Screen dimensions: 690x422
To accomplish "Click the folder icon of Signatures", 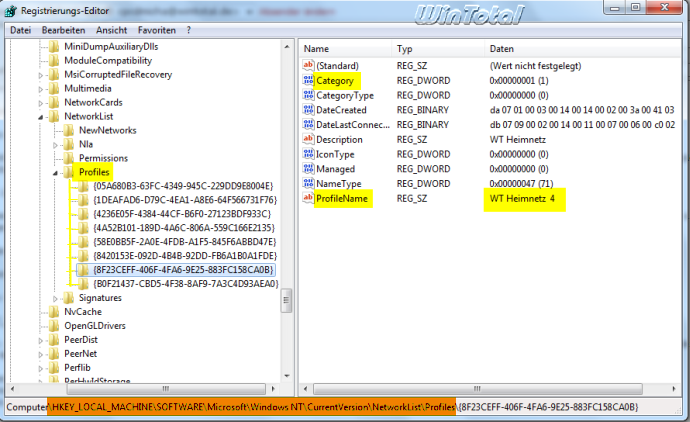I will click(69, 298).
